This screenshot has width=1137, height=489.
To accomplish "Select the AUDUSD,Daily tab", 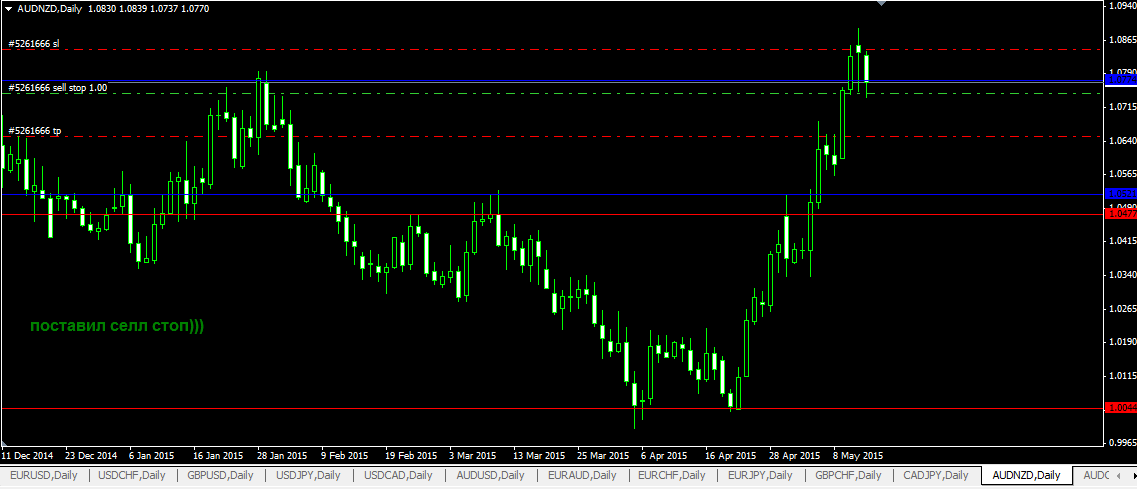I will (x=490, y=475).
